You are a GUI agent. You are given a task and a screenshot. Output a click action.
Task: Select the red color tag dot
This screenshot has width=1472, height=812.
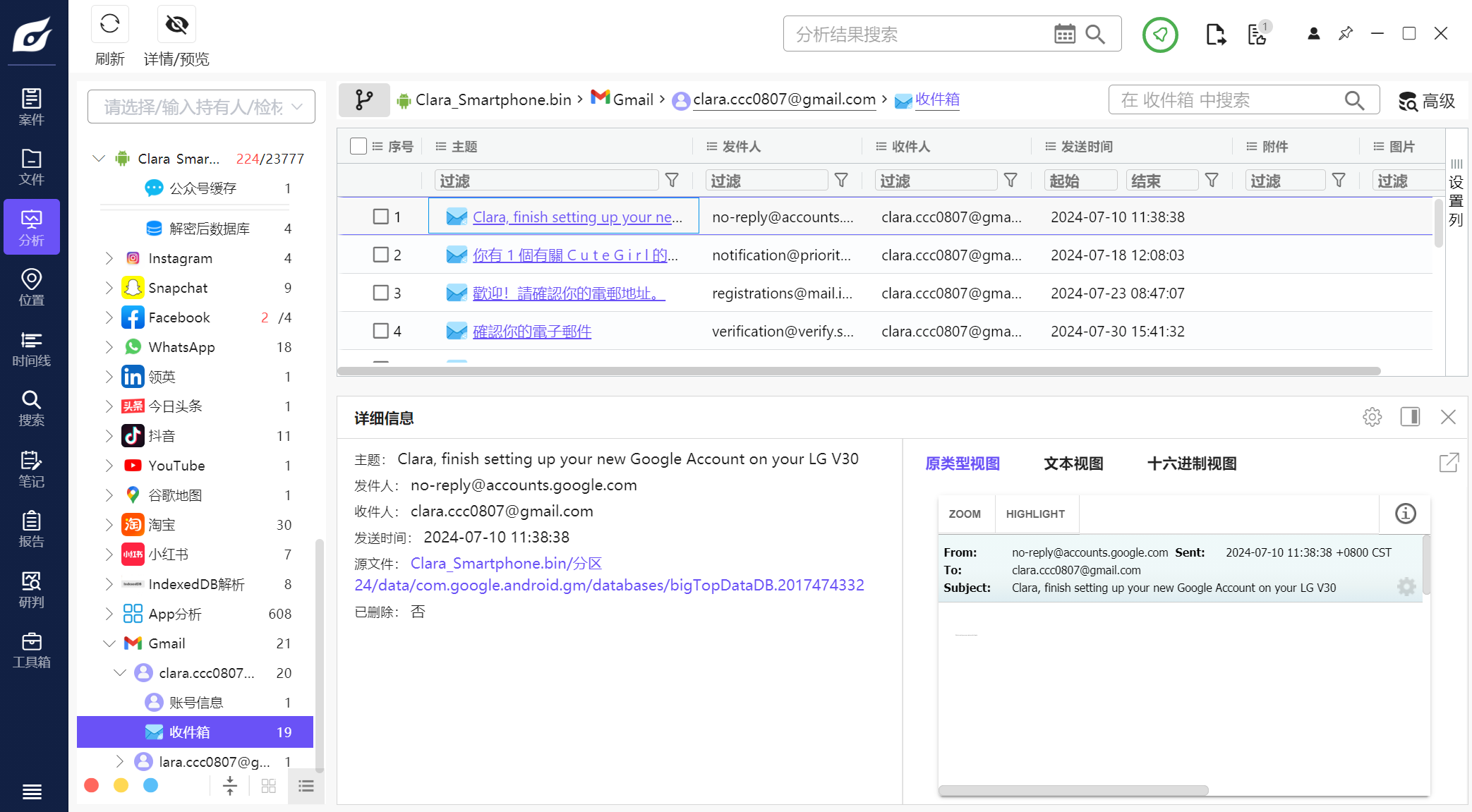pos(91,785)
